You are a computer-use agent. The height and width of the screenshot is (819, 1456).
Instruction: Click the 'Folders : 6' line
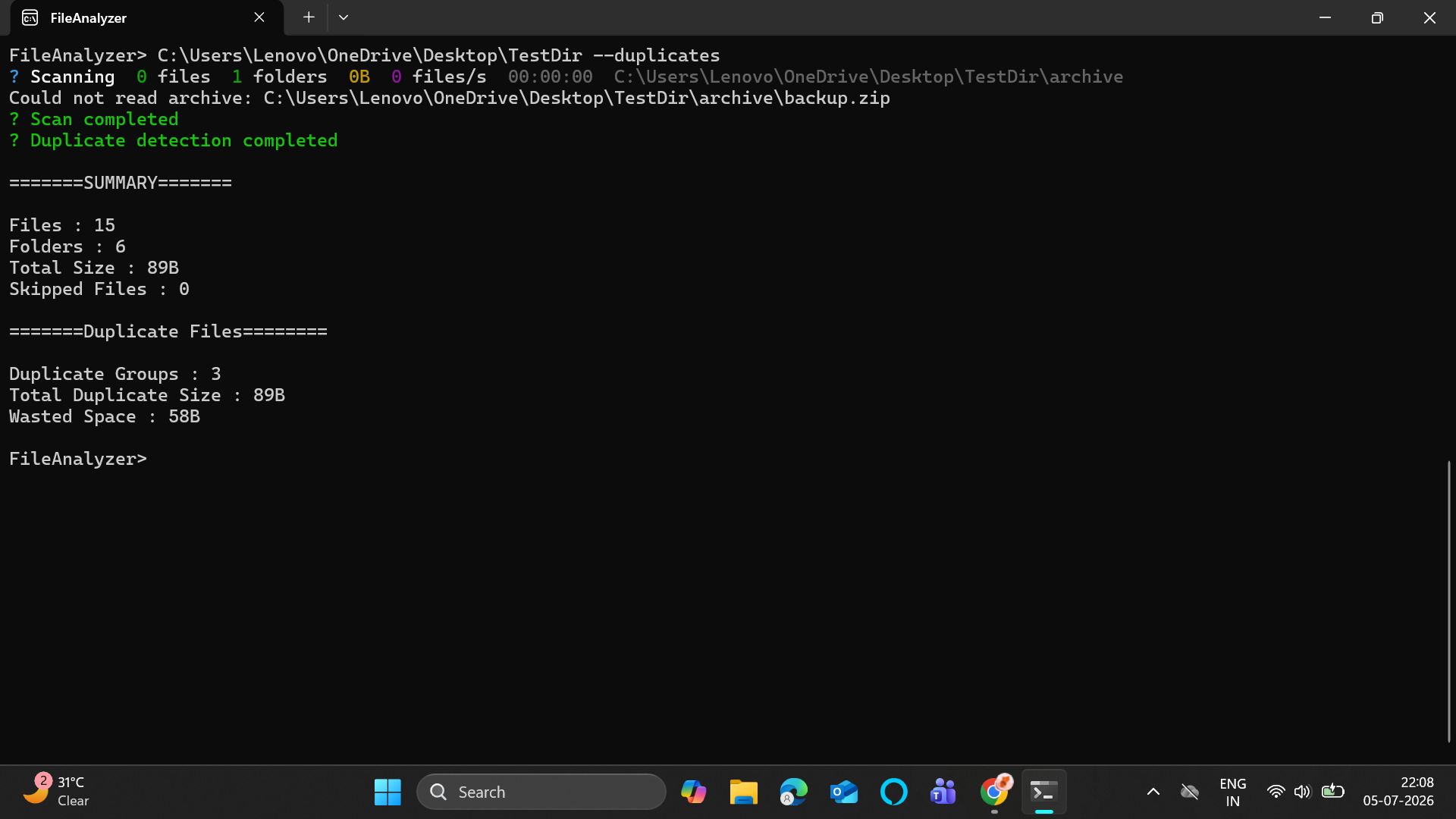pos(67,246)
